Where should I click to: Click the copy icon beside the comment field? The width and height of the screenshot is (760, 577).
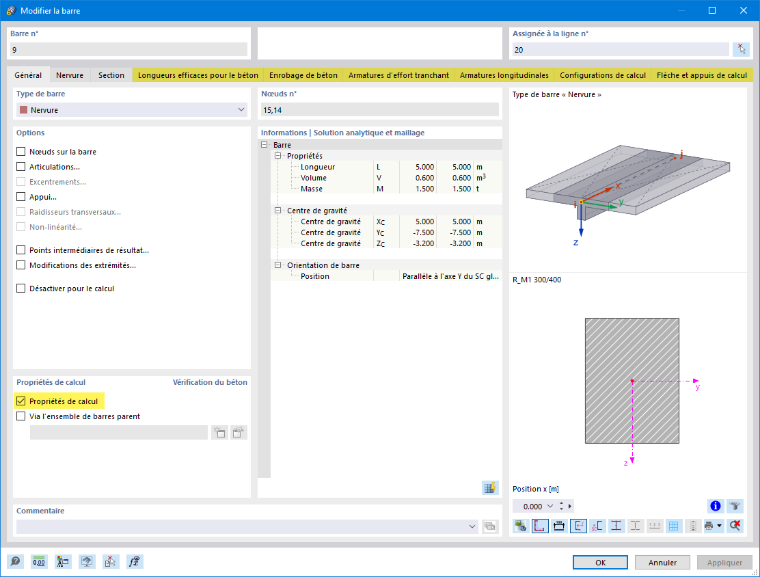[490, 527]
